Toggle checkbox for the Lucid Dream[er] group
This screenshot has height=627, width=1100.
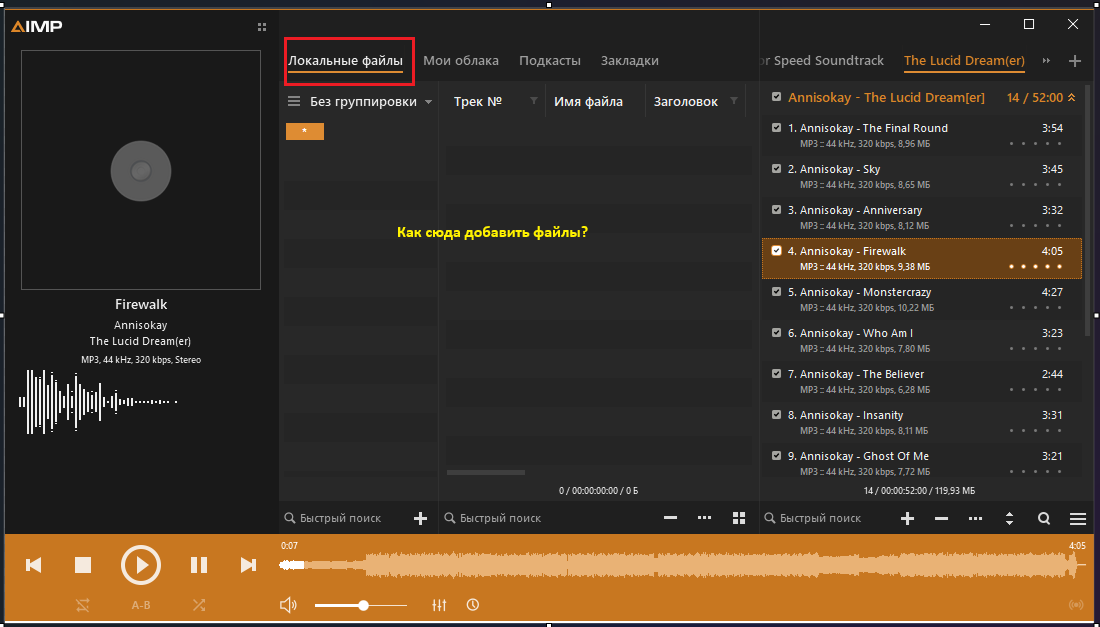pos(777,97)
